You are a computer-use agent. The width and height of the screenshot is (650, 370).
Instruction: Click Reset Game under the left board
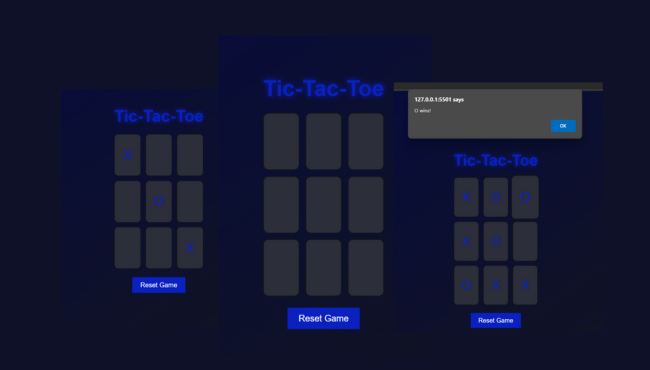click(159, 285)
